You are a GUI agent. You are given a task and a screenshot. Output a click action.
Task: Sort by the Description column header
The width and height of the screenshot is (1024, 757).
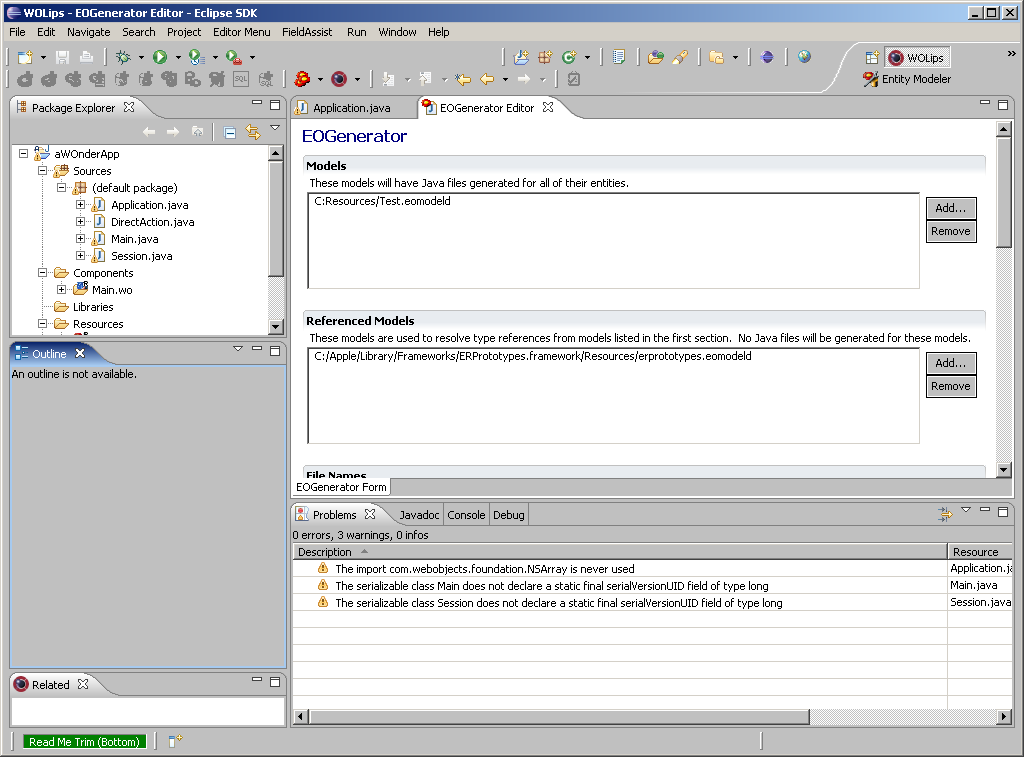point(619,552)
